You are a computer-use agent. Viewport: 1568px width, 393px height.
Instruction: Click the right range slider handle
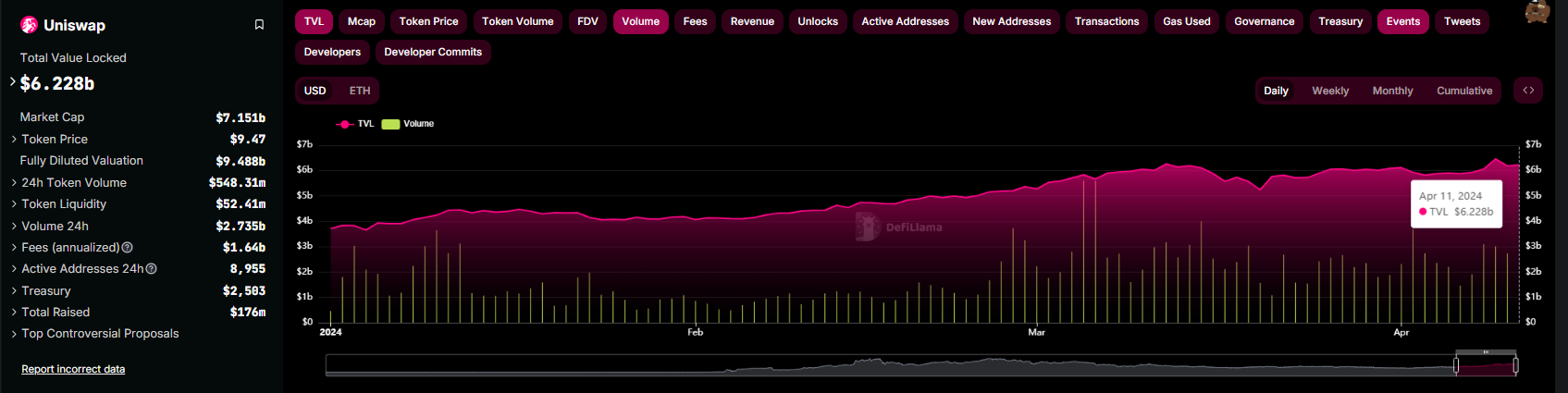(1515, 365)
